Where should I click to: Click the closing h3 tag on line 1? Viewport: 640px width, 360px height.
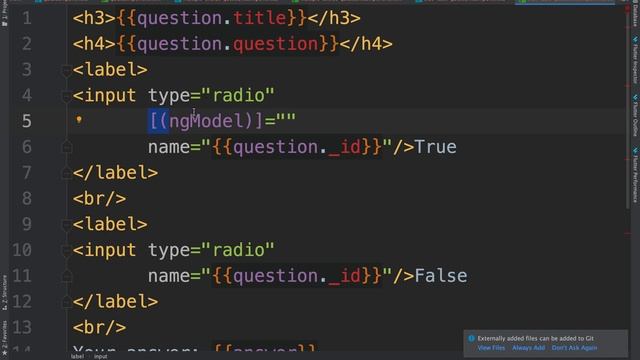[334, 18]
